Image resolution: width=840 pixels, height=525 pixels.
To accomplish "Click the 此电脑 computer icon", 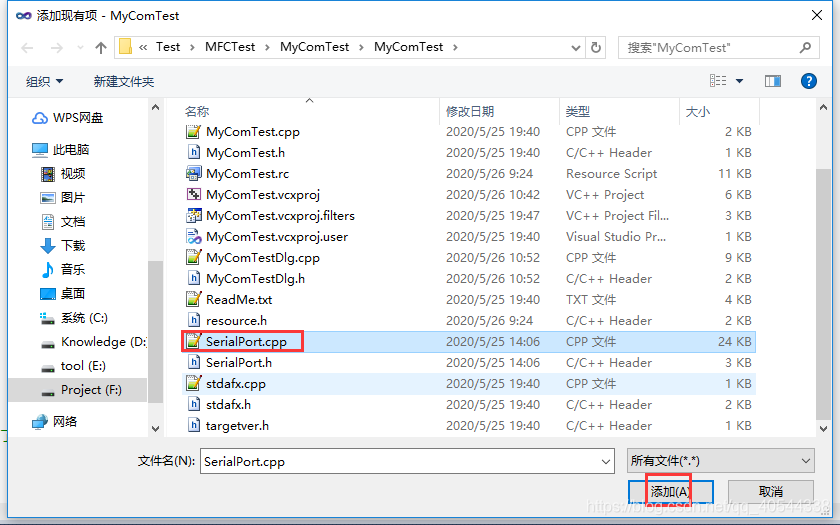I will tap(40, 150).
